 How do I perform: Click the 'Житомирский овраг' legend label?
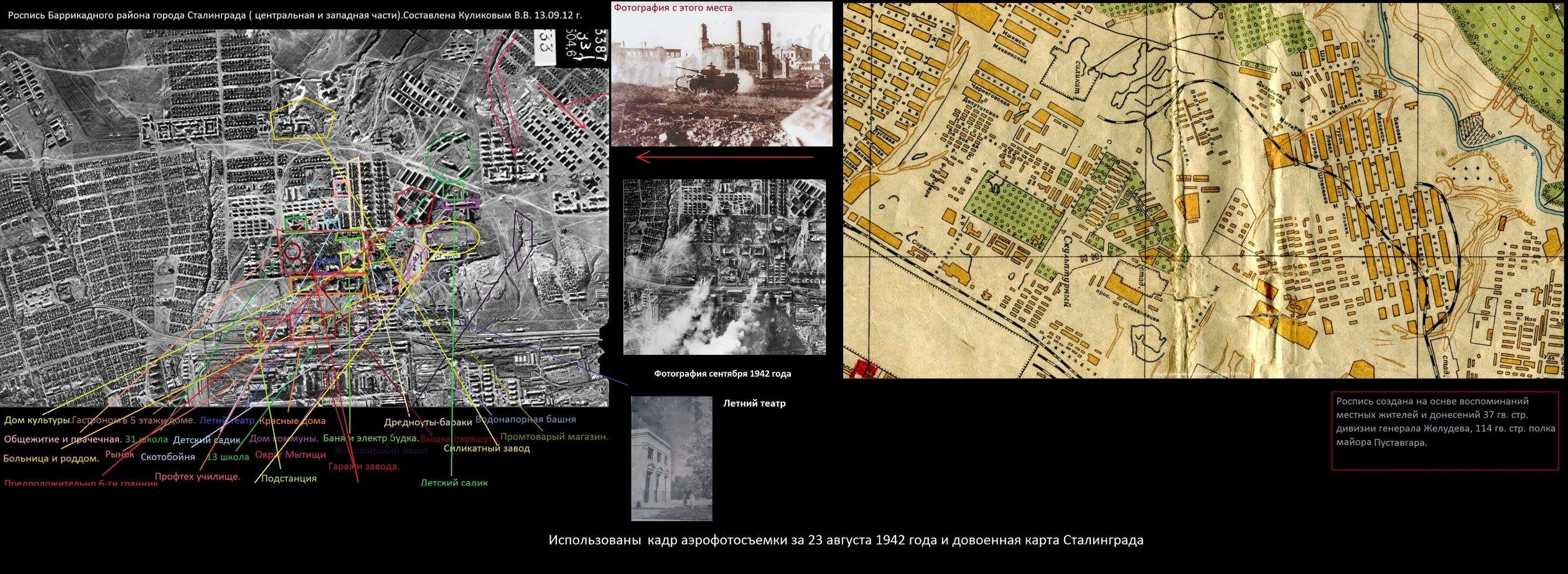(381, 450)
